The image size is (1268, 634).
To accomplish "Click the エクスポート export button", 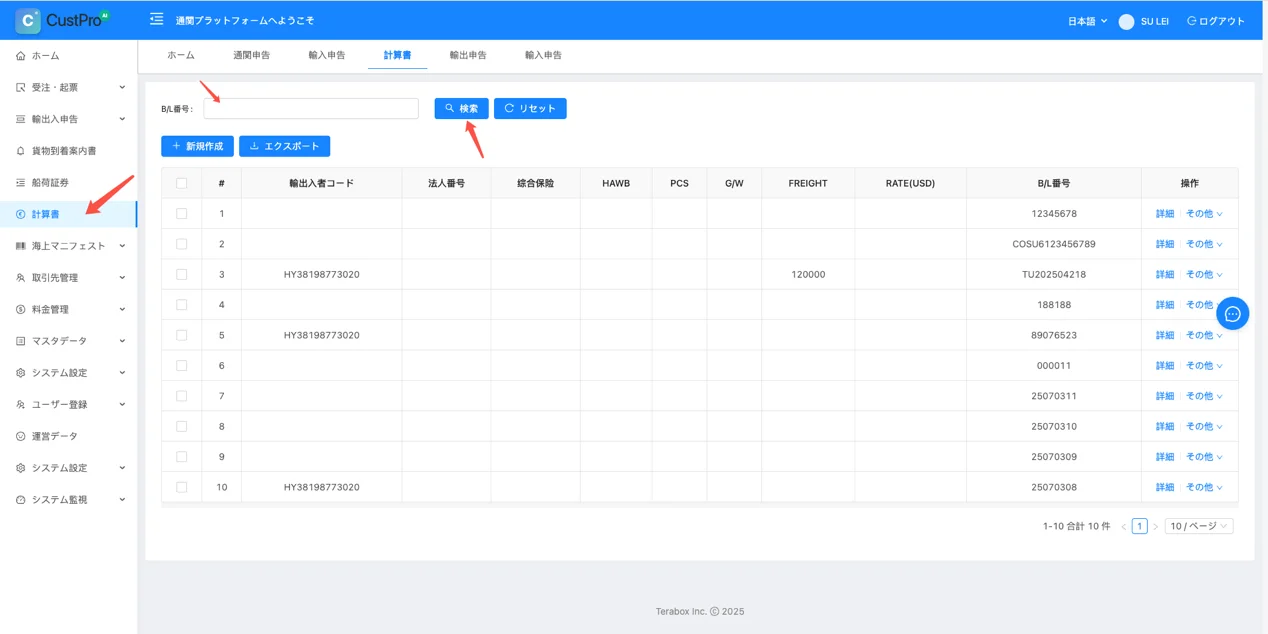I will click(x=284, y=146).
